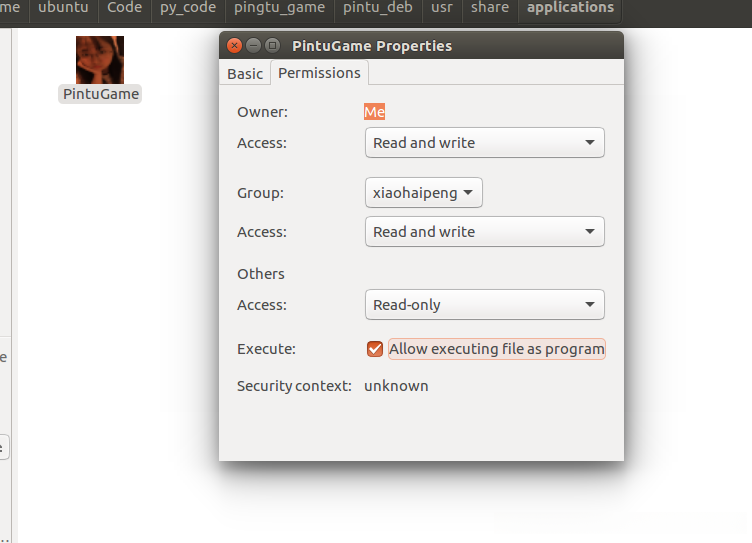Go to the pintu_deb breadcrumb
Viewport: 752px width, 543px height.
coord(376,8)
